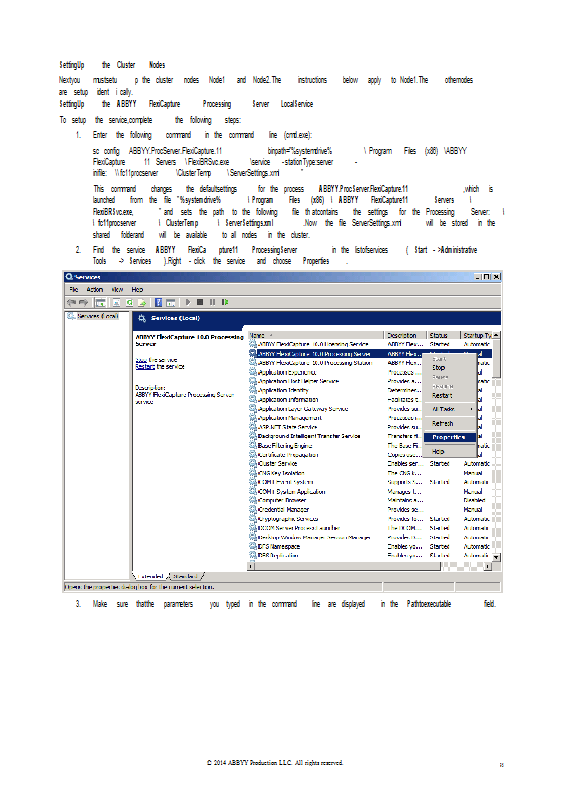Click the gear icon beside Application Identity
The height and width of the screenshot is (800, 566).
pos(252,390)
